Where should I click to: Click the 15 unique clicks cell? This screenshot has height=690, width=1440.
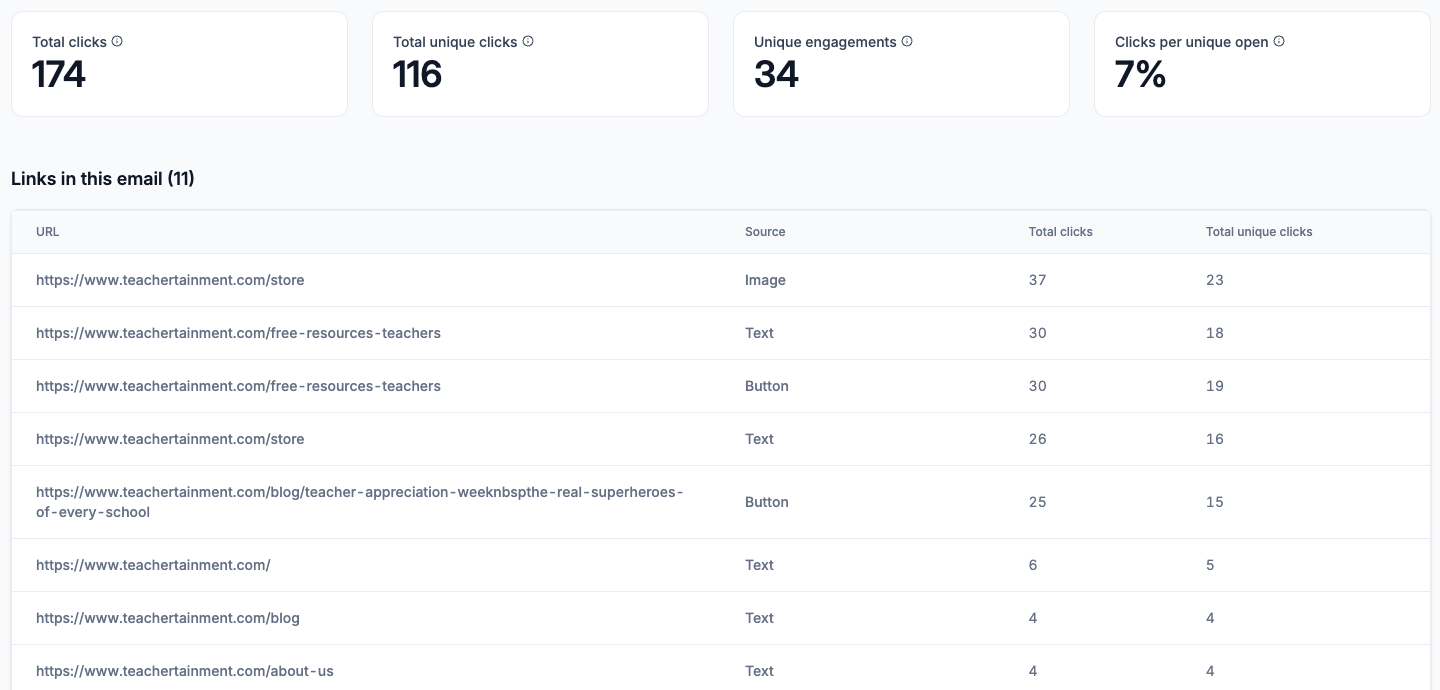1215,502
